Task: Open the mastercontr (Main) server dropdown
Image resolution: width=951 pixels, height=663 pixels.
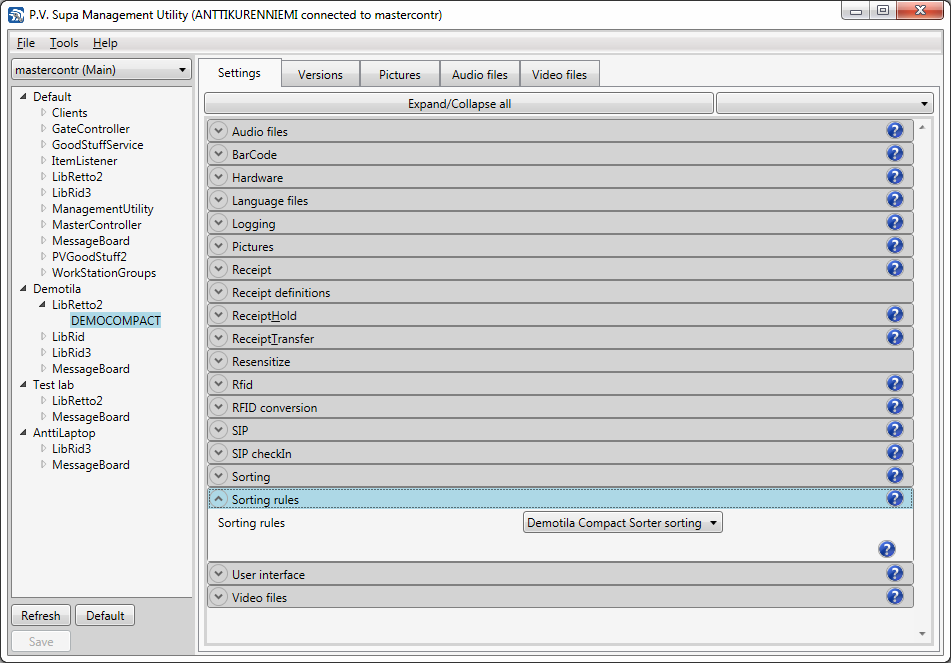Action: point(101,70)
